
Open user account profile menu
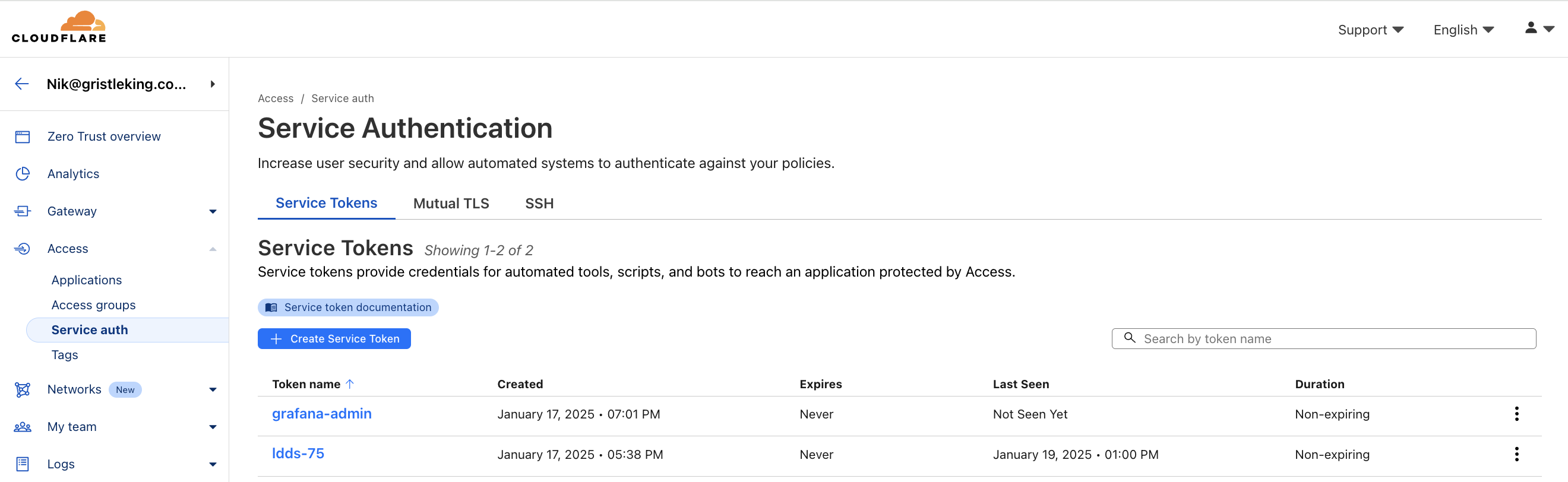(1539, 28)
